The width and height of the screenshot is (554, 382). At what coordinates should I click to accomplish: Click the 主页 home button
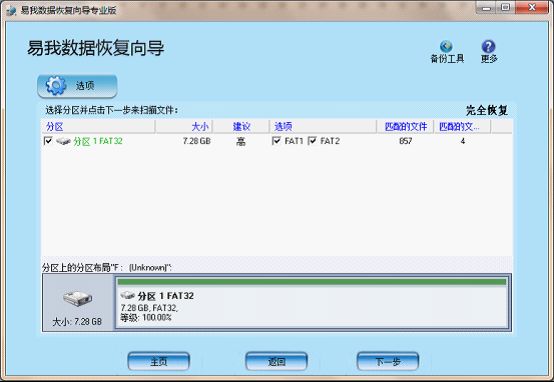[159, 361]
